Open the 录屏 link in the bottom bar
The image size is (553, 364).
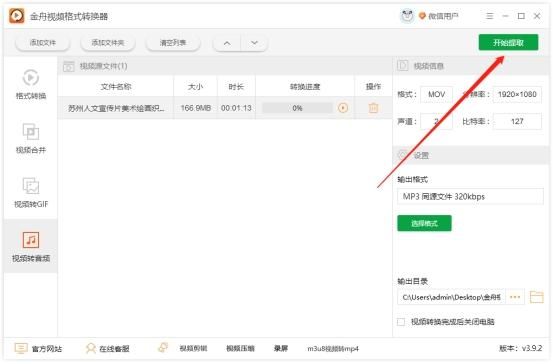click(281, 348)
